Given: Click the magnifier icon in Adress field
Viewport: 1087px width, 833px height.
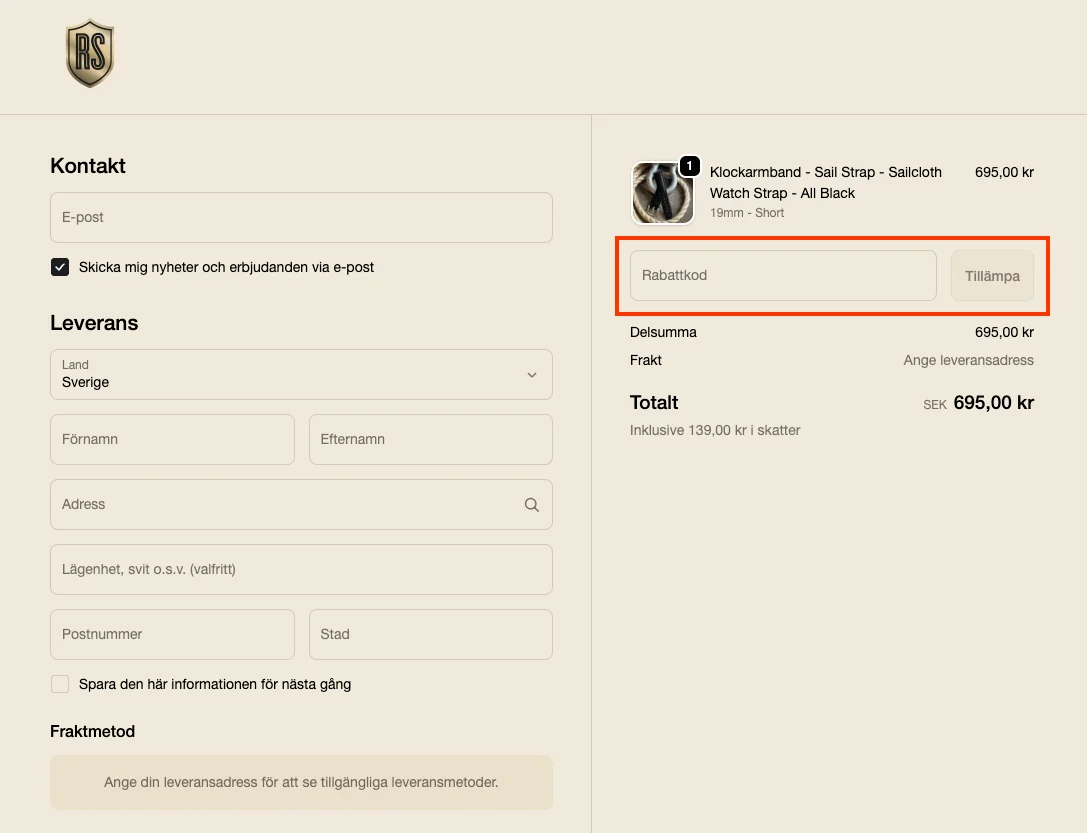Looking at the screenshot, I should (532, 505).
